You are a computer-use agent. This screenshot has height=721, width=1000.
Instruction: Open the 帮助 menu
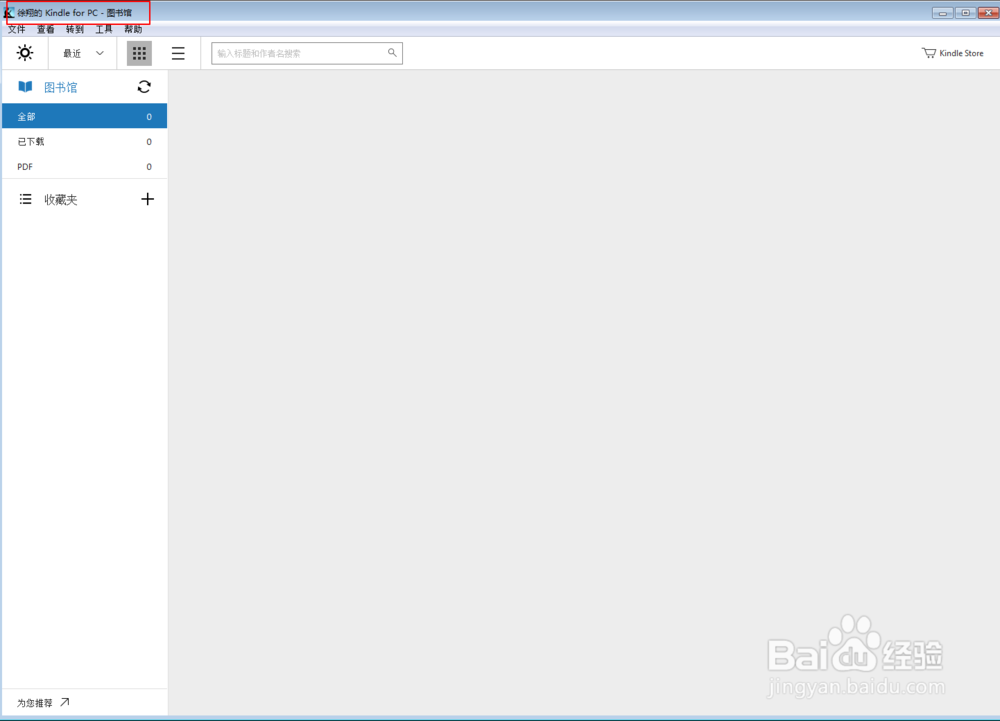coord(133,29)
